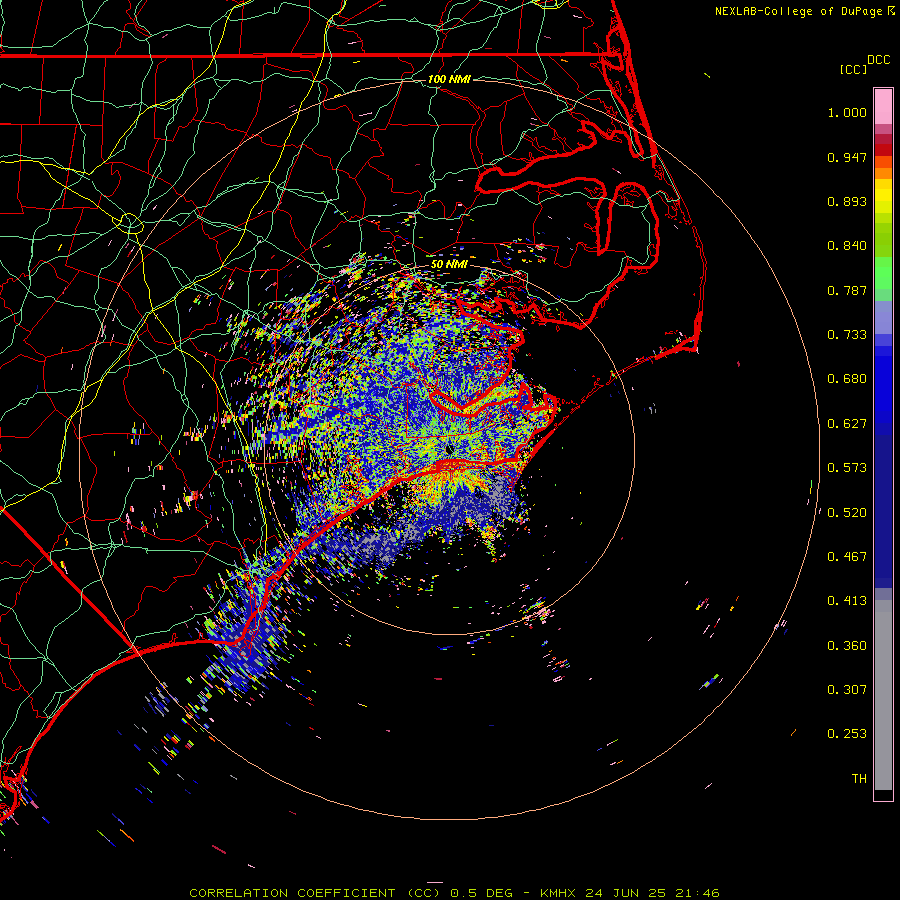Image resolution: width=900 pixels, height=900 pixels.
Task: Select the 0.787 legend value
Action: (x=847, y=290)
